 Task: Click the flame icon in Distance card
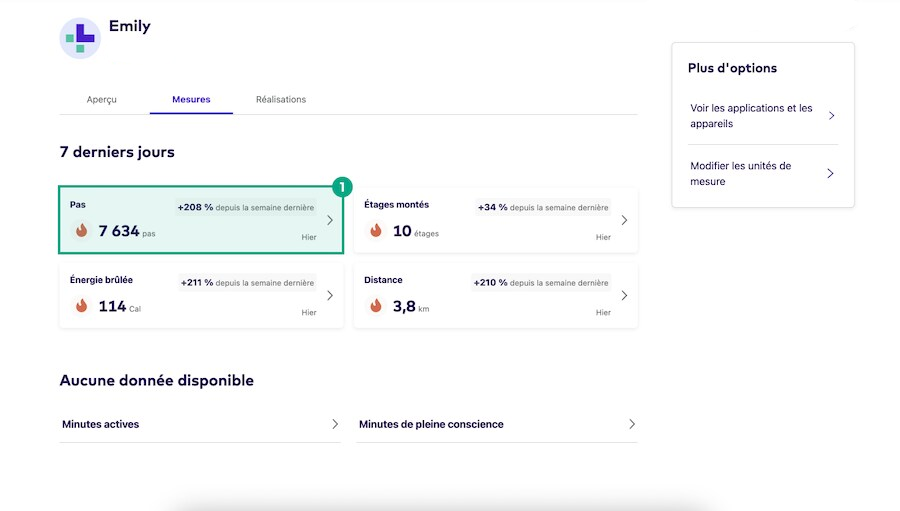pos(376,305)
